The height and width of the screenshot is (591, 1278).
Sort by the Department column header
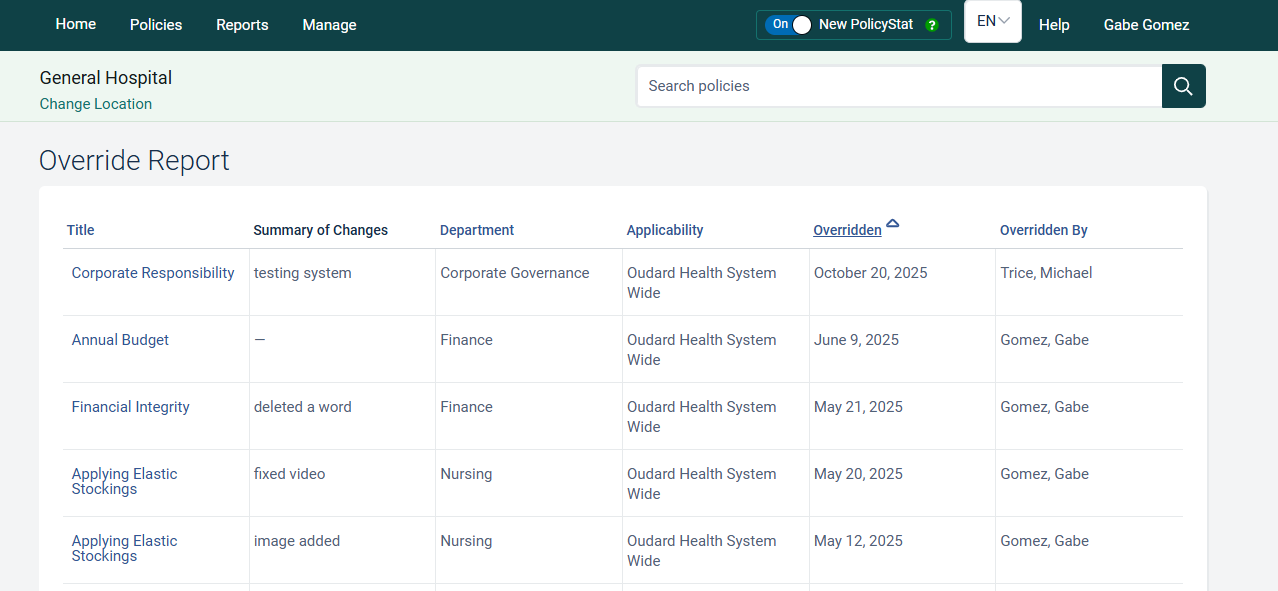click(x=476, y=230)
